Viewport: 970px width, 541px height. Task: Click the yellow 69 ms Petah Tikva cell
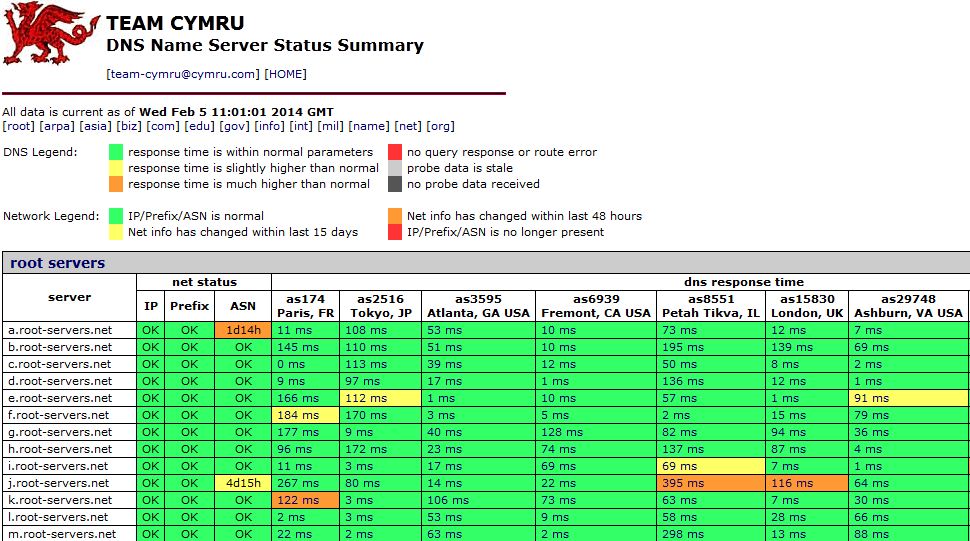[x=711, y=466]
